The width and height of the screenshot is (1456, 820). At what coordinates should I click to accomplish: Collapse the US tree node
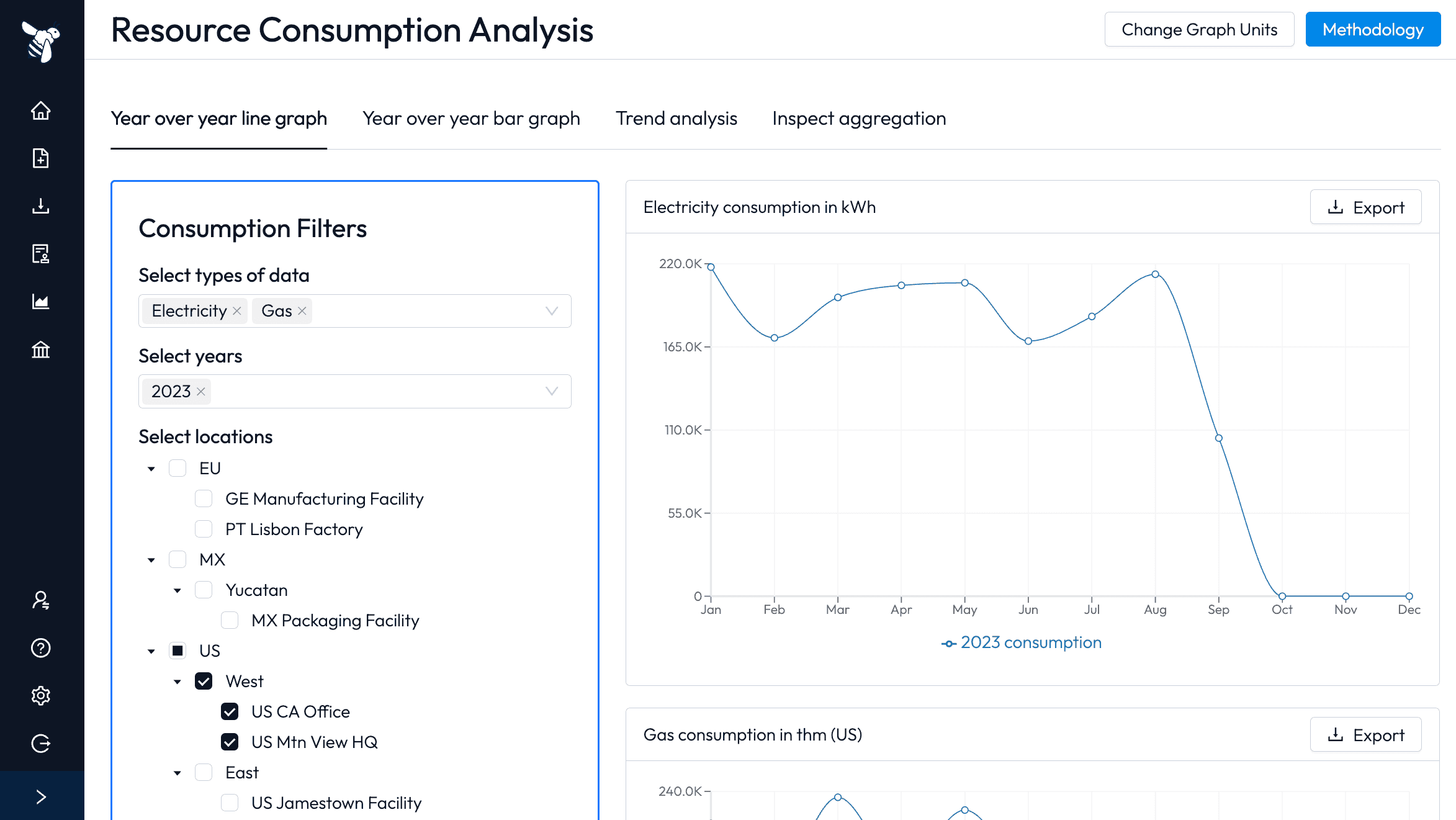pyautogui.click(x=151, y=651)
